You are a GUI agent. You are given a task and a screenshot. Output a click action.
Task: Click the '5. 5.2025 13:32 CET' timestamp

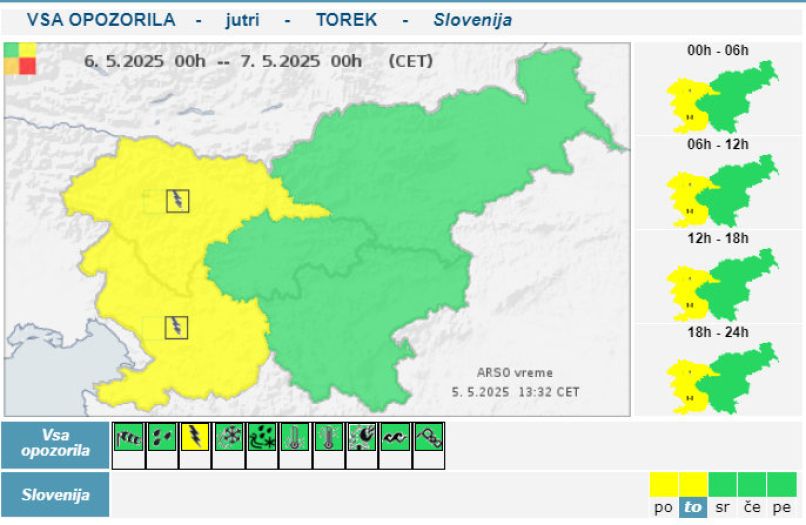coord(515,392)
